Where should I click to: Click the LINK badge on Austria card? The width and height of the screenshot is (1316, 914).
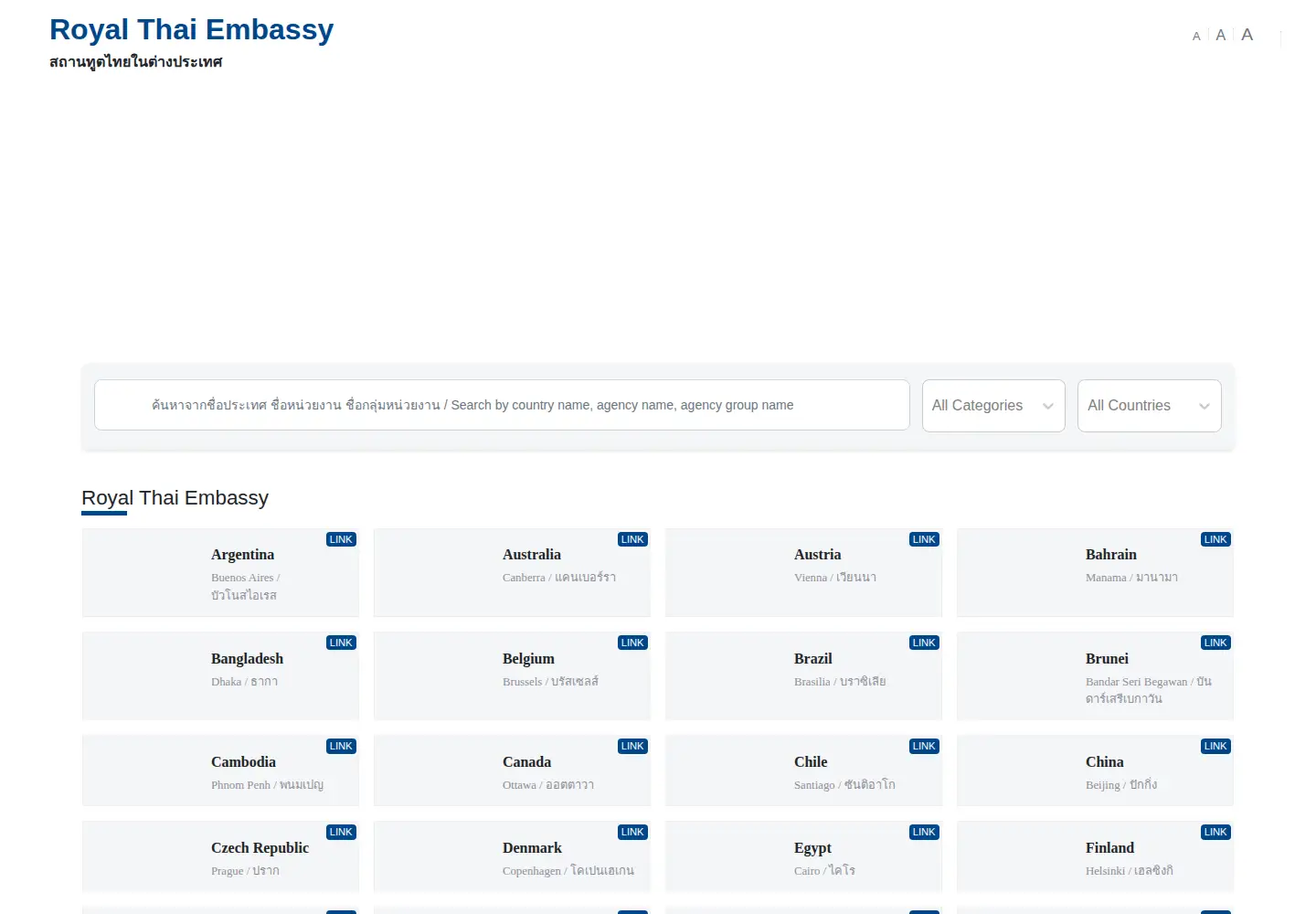pos(924,539)
